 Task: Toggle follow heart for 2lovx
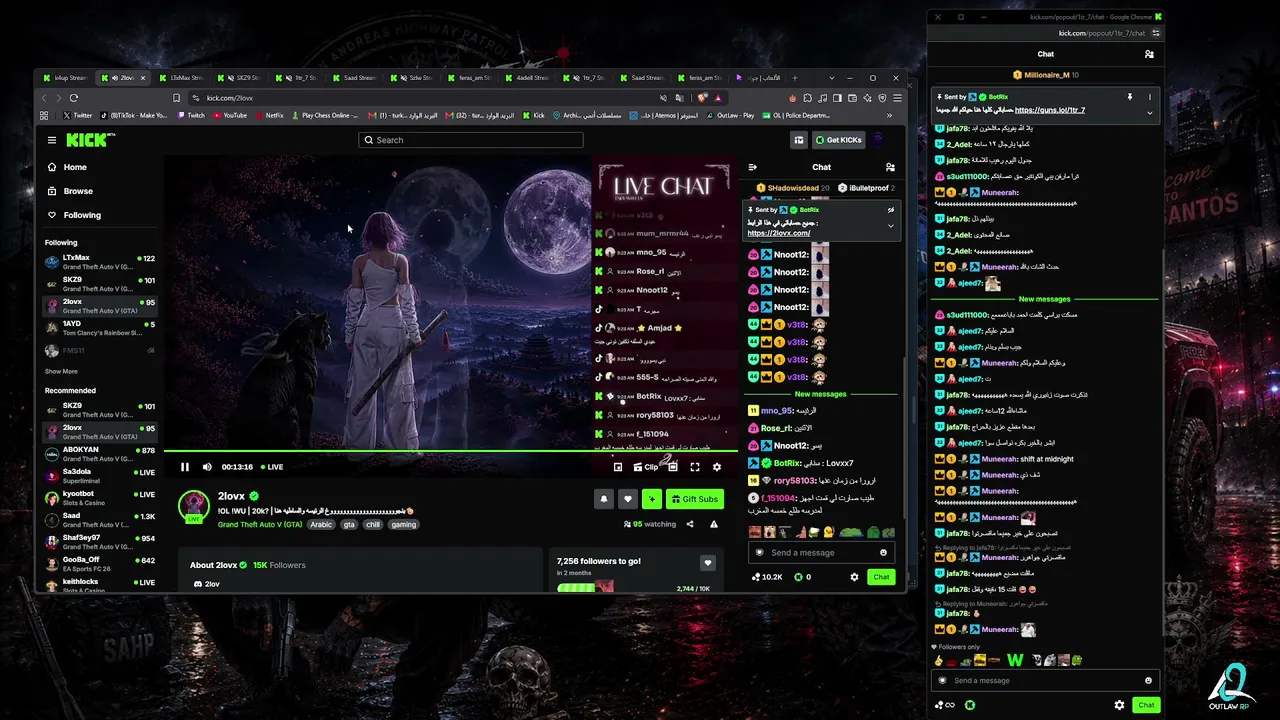click(628, 499)
